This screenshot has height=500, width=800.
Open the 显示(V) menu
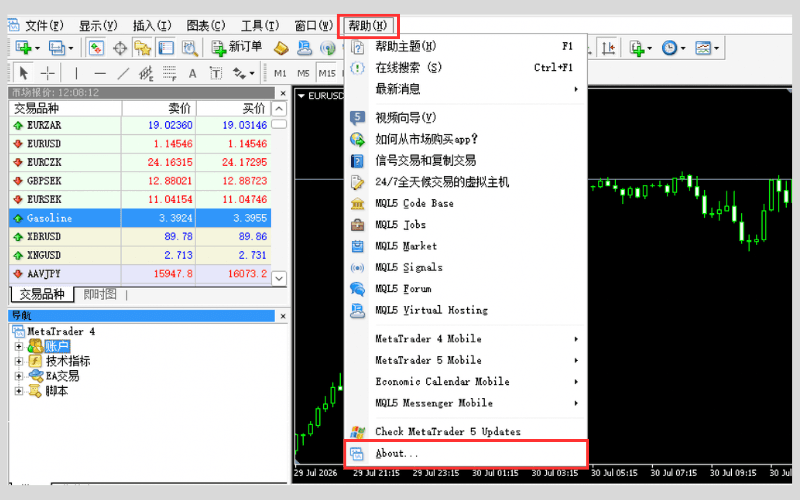pos(97,26)
